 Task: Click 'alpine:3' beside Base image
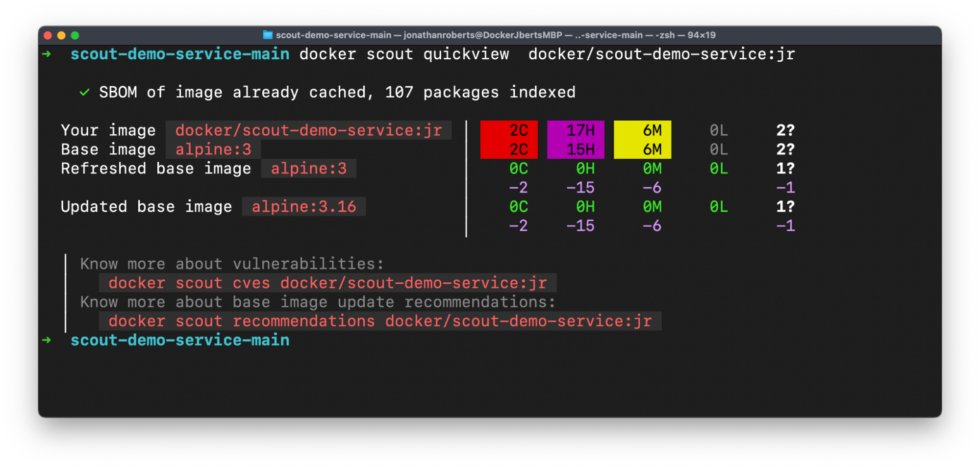[213, 150]
